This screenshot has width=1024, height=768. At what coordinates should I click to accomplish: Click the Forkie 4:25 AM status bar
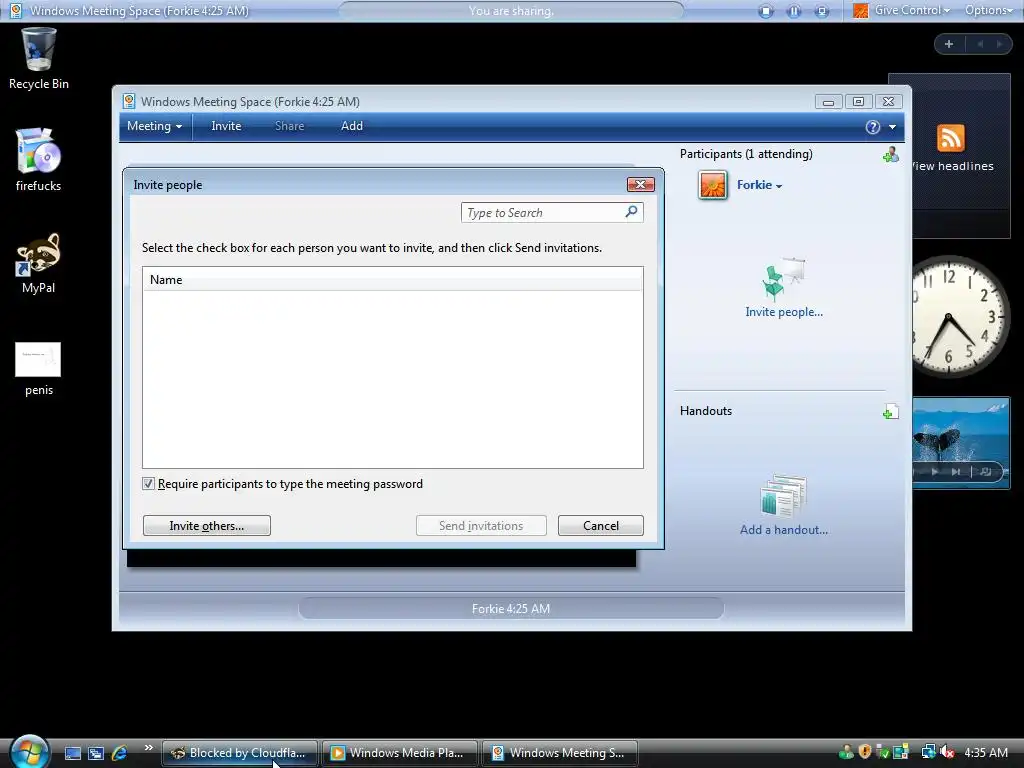pyautogui.click(x=511, y=609)
